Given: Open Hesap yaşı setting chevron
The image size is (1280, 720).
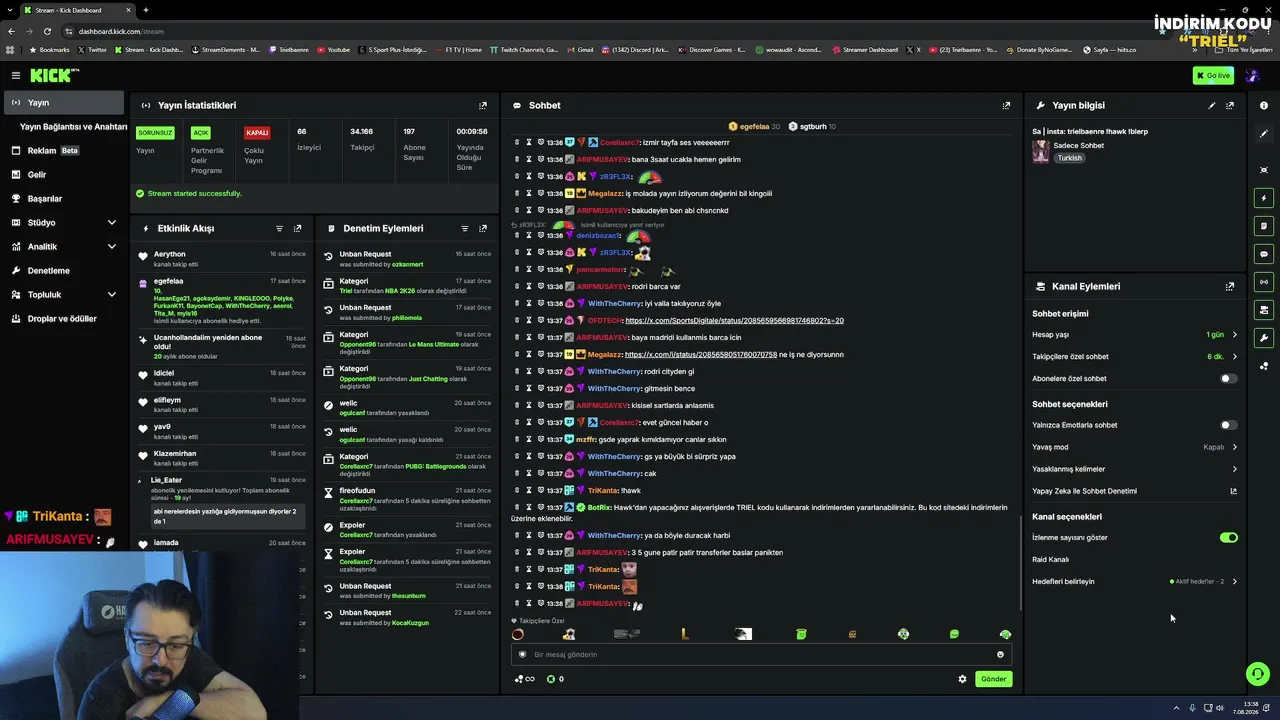Looking at the screenshot, I should click(x=1234, y=335).
